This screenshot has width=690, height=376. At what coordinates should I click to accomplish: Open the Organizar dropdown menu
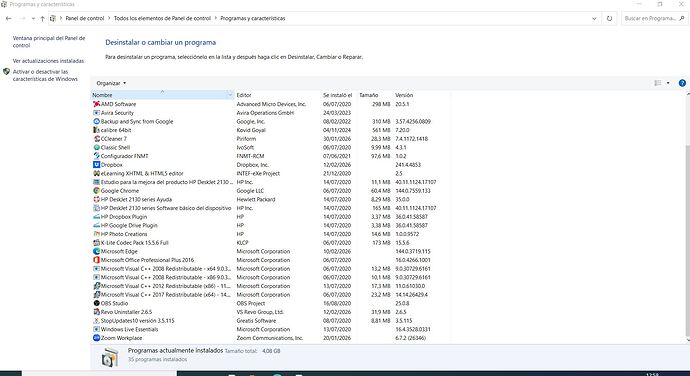pos(111,83)
